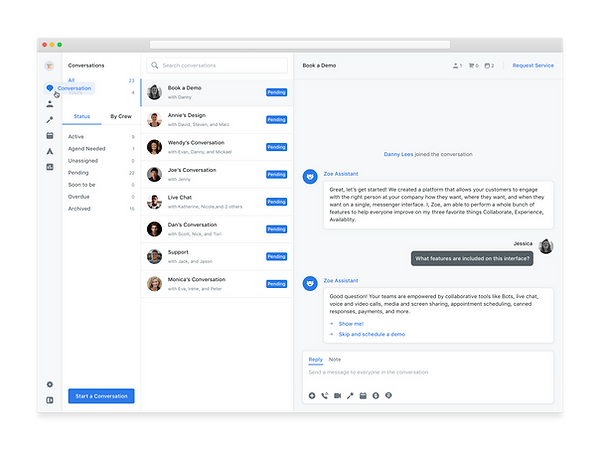Filter by Agend Needed status
The height and width of the screenshot is (449, 600).
[x=101, y=149]
